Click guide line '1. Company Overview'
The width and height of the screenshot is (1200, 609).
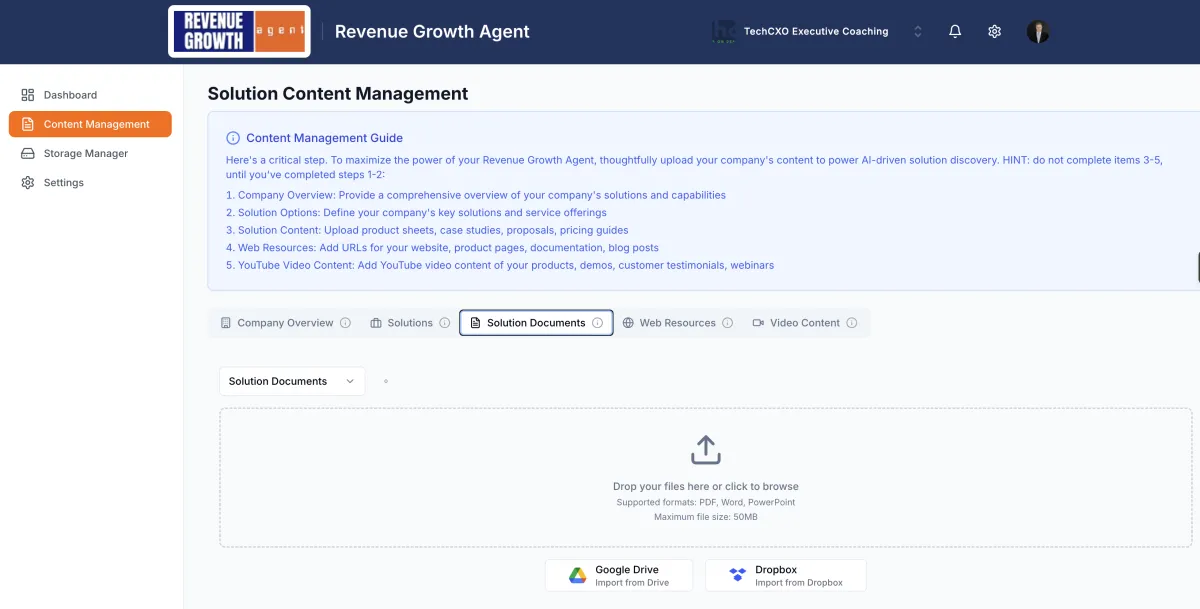(476, 195)
